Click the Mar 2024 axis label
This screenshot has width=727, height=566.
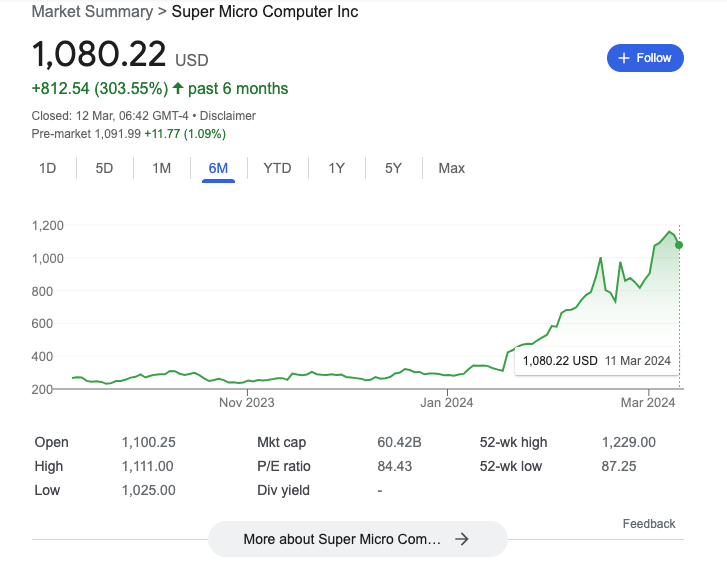click(x=648, y=402)
